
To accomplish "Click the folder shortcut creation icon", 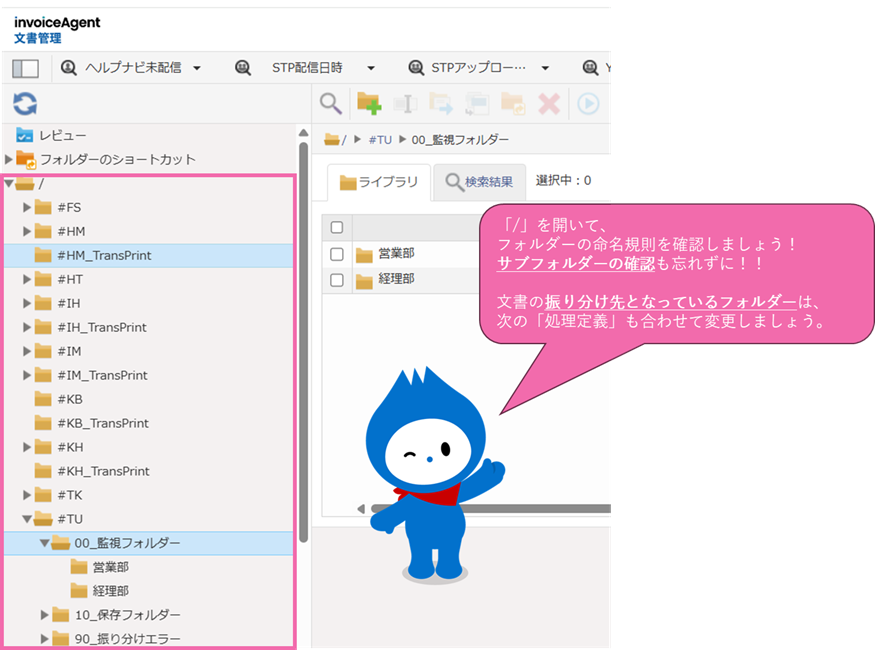I will (x=513, y=103).
